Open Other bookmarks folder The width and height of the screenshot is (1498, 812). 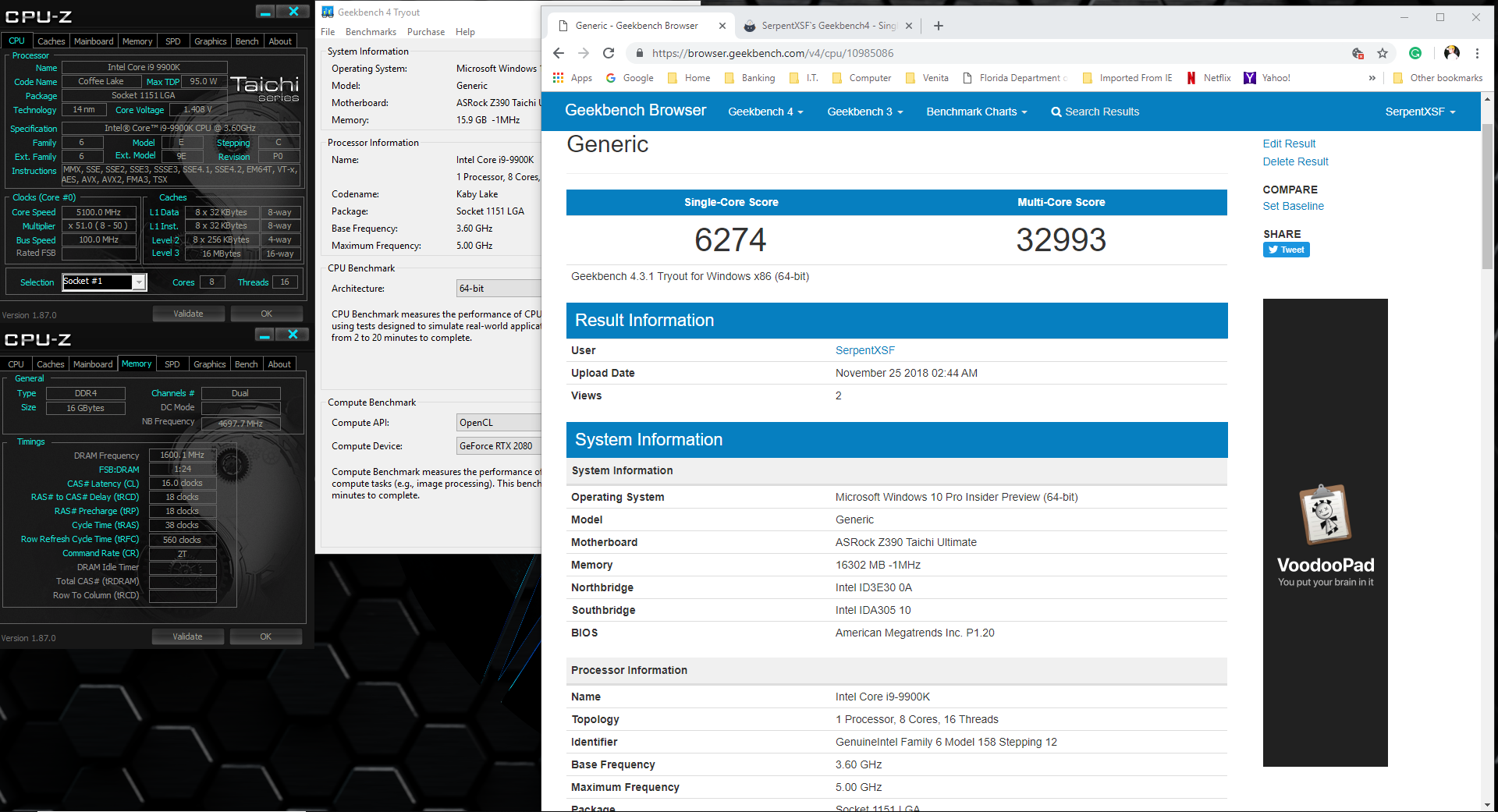[x=1437, y=78]
